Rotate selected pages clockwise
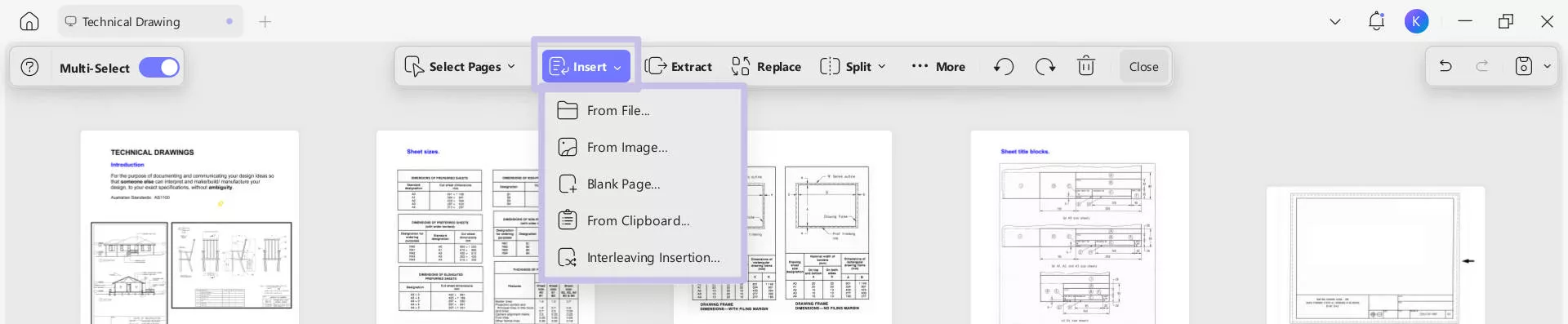 coord(1045,66)
